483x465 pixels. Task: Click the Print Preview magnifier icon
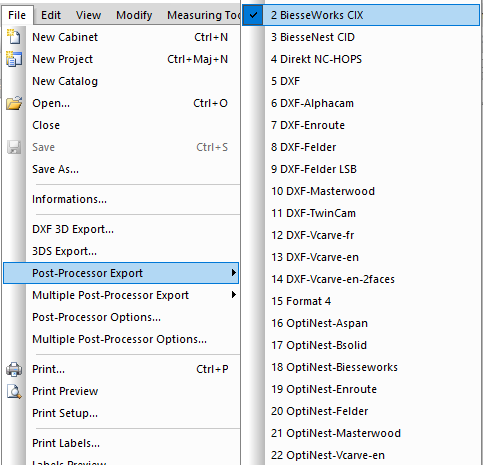click(x=14, y=391)
